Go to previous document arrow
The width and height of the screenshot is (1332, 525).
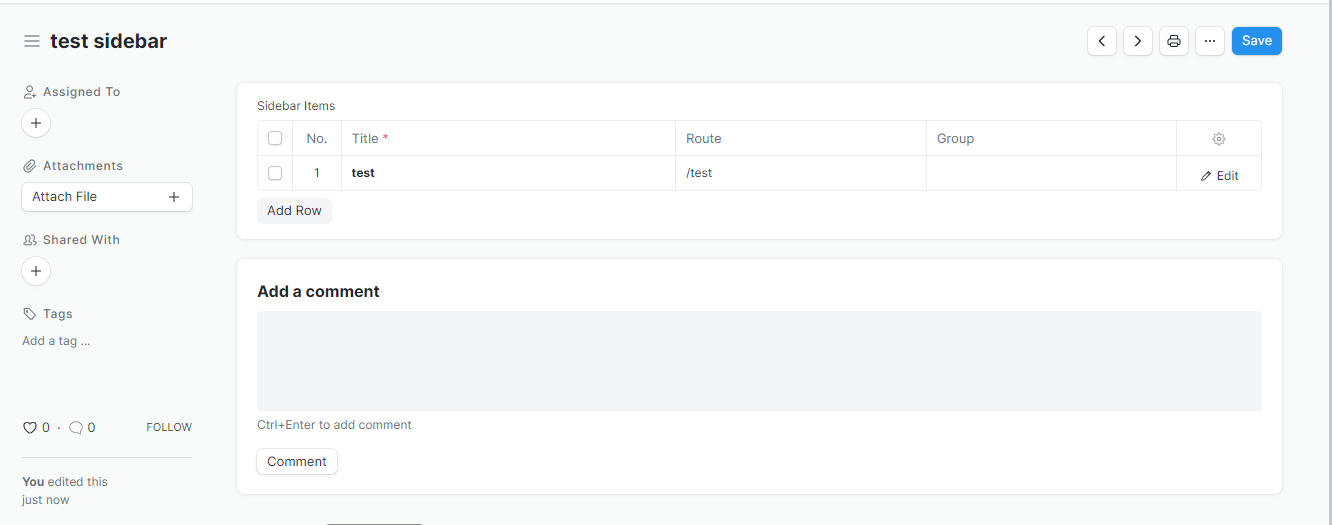tap(1102, 41)
